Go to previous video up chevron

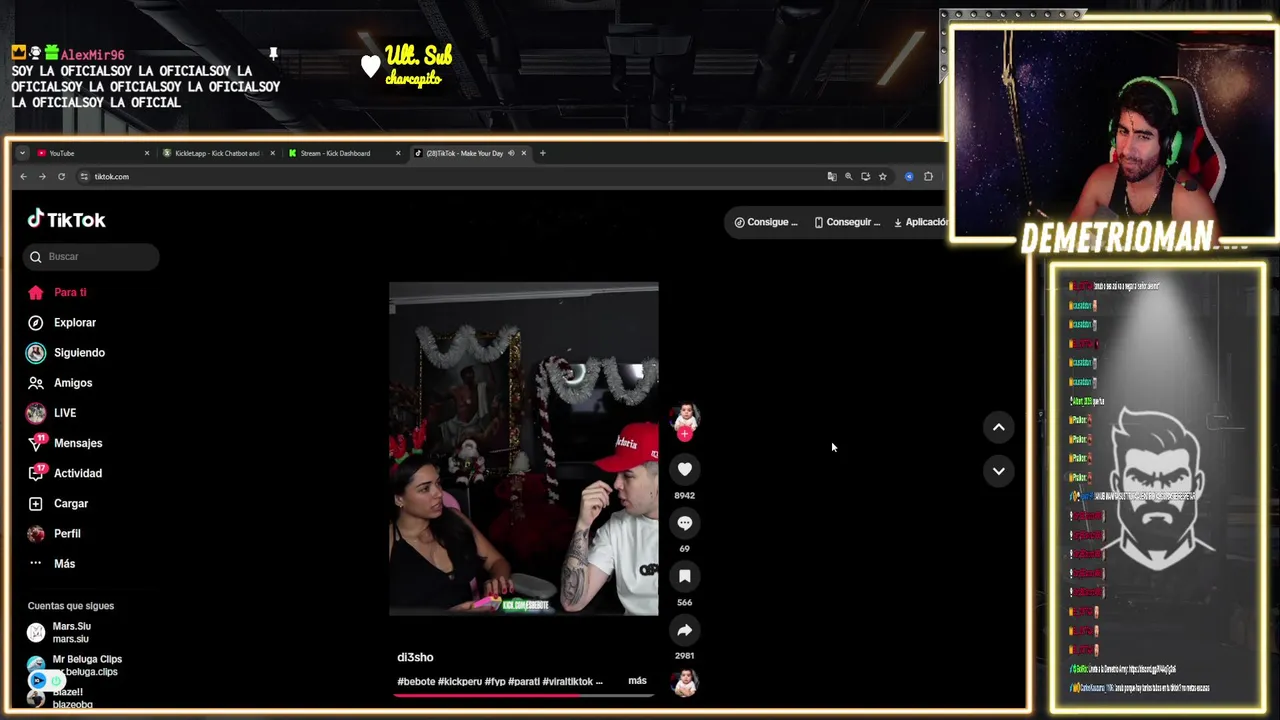click(998, 427)
